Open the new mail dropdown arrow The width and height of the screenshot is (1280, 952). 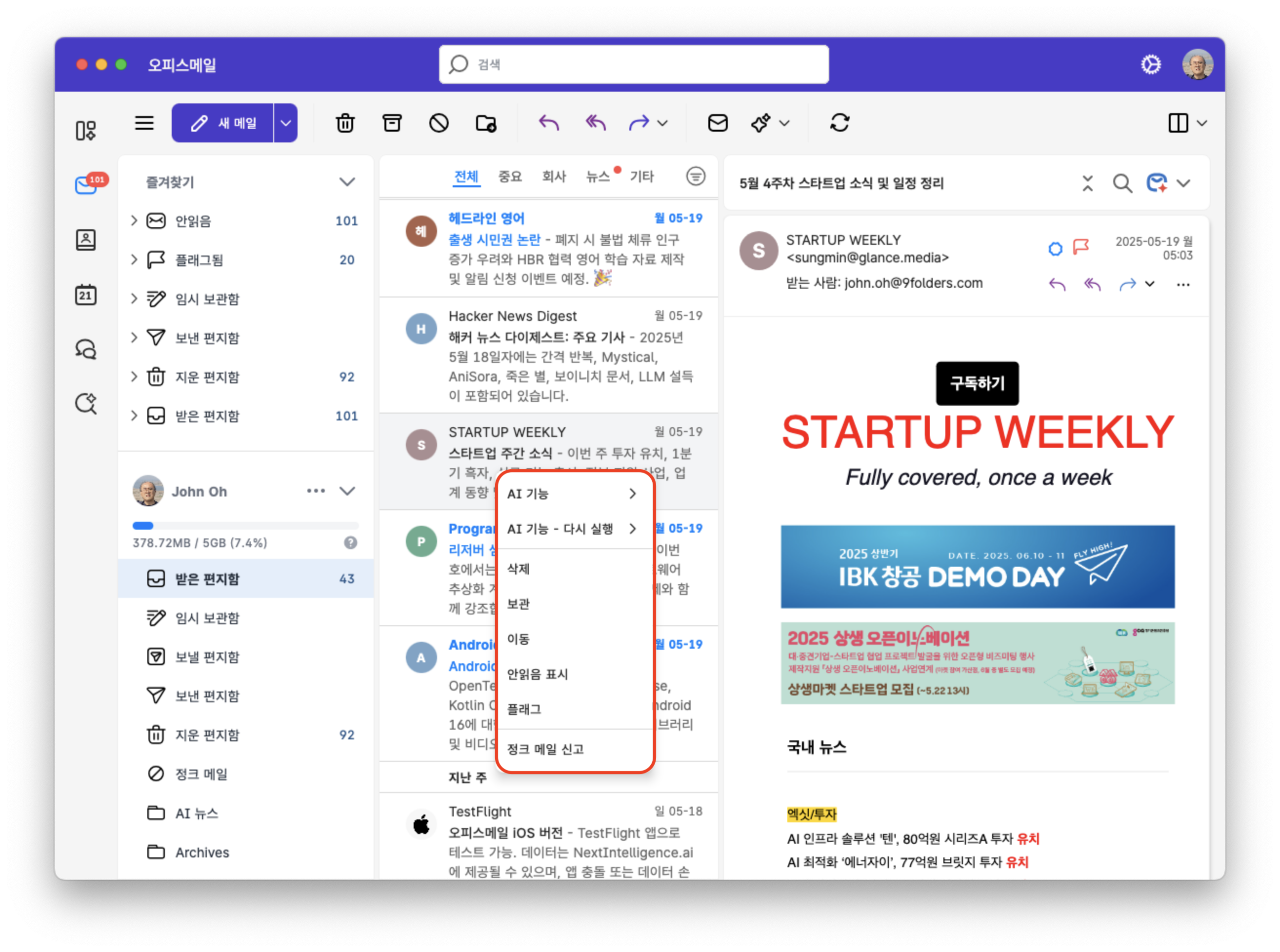pos(286,123)
